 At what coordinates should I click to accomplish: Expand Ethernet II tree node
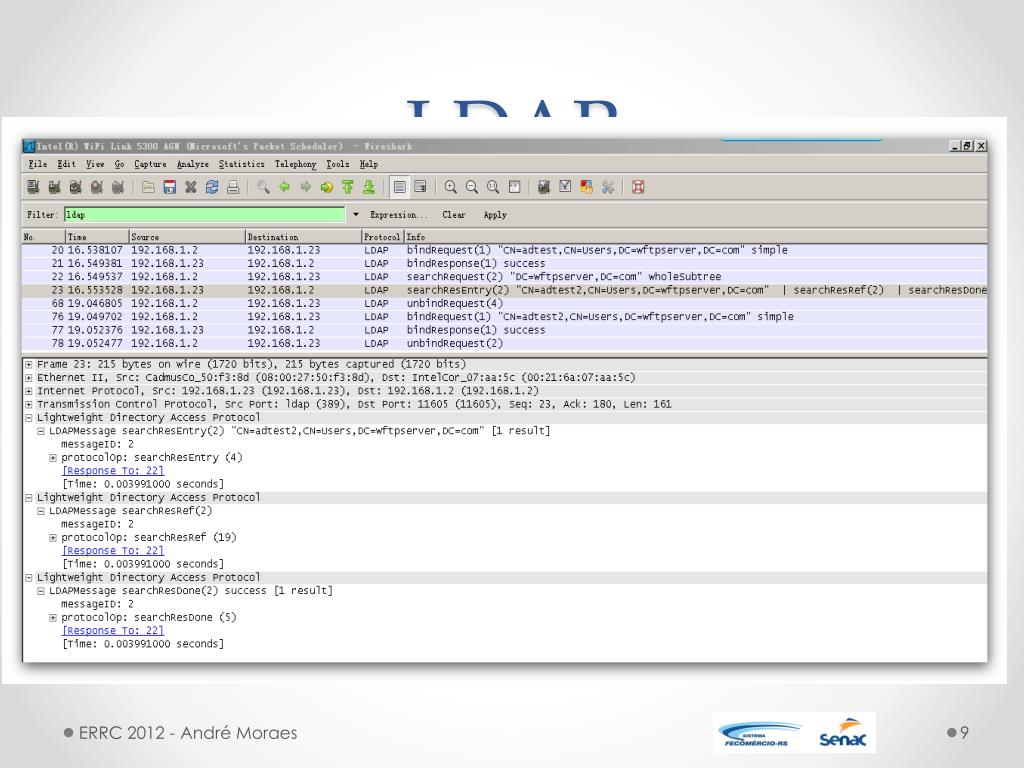click(x=29, y=377)
